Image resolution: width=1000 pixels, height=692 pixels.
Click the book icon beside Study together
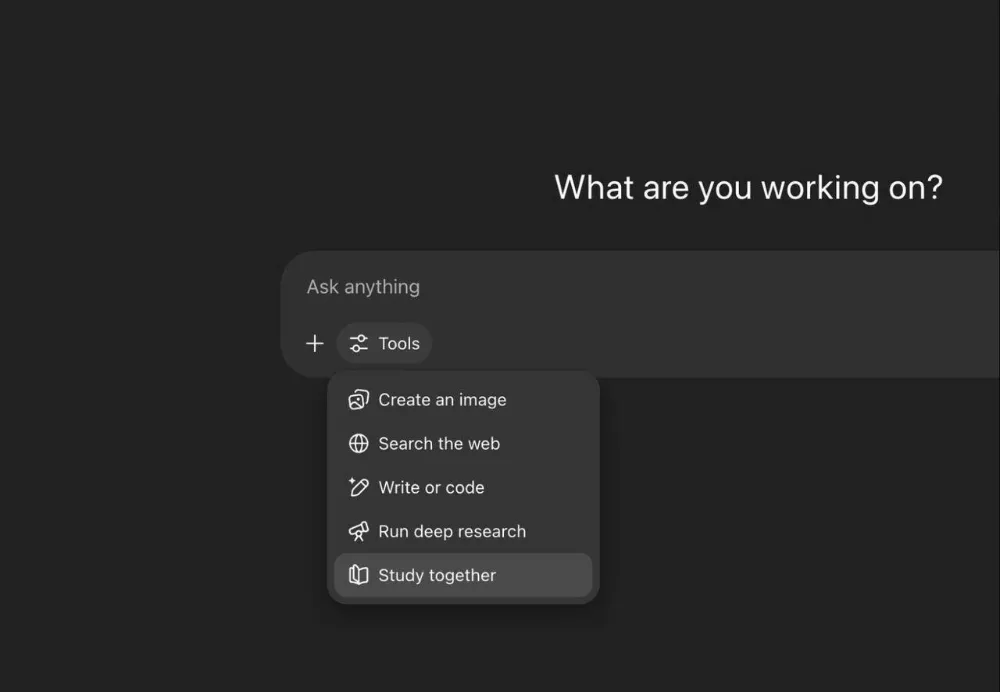click(x=358, y=575)
